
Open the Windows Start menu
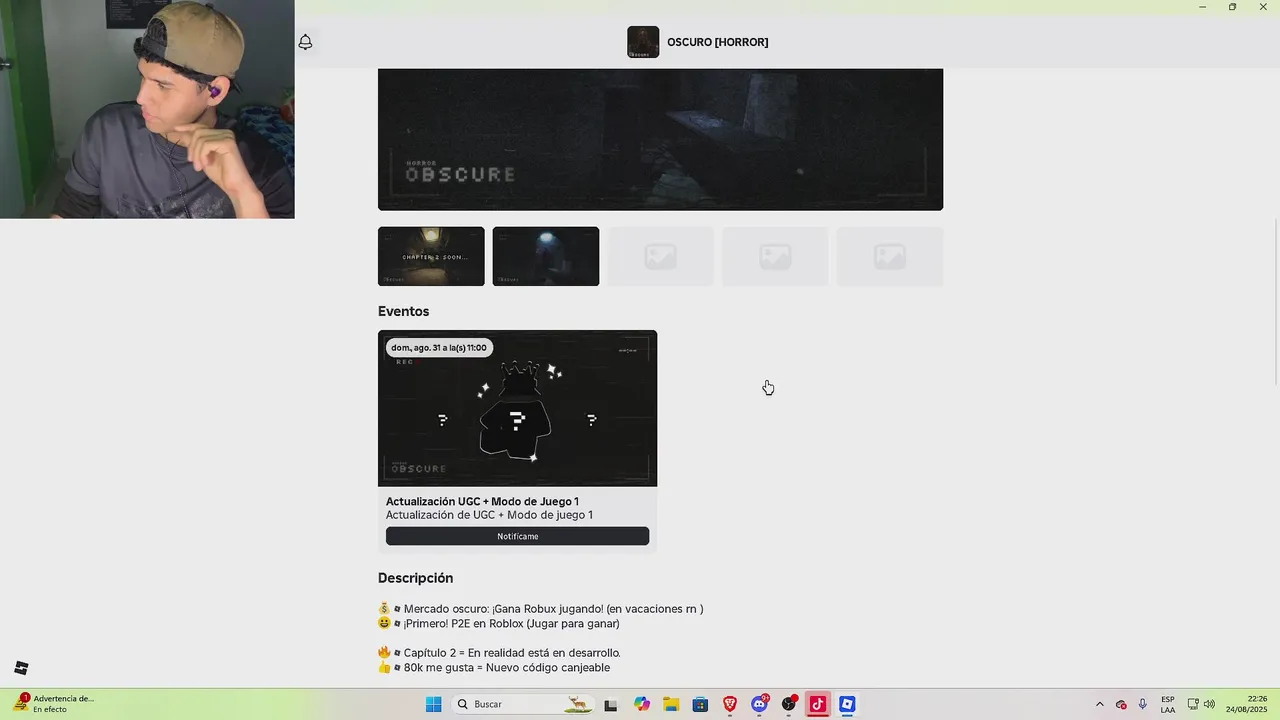click(x=433, y=704)
